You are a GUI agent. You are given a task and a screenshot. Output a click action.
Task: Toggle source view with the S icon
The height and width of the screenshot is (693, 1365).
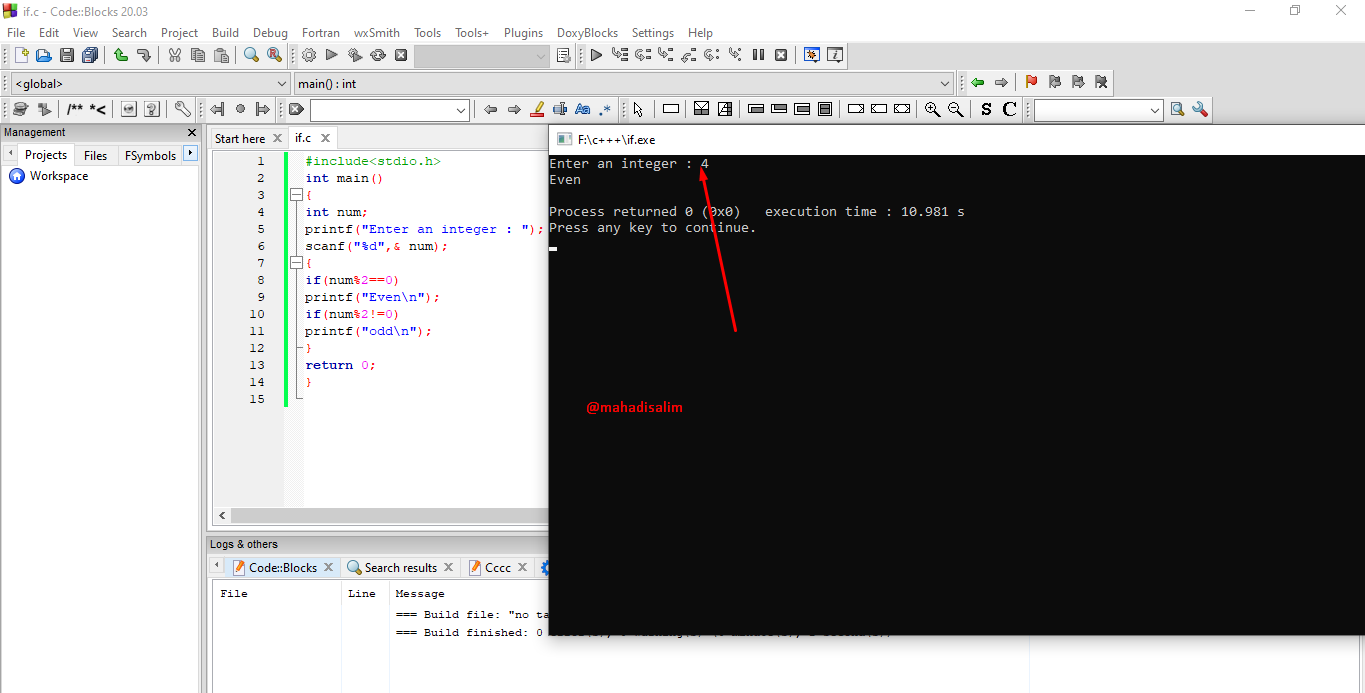point(986,110)
